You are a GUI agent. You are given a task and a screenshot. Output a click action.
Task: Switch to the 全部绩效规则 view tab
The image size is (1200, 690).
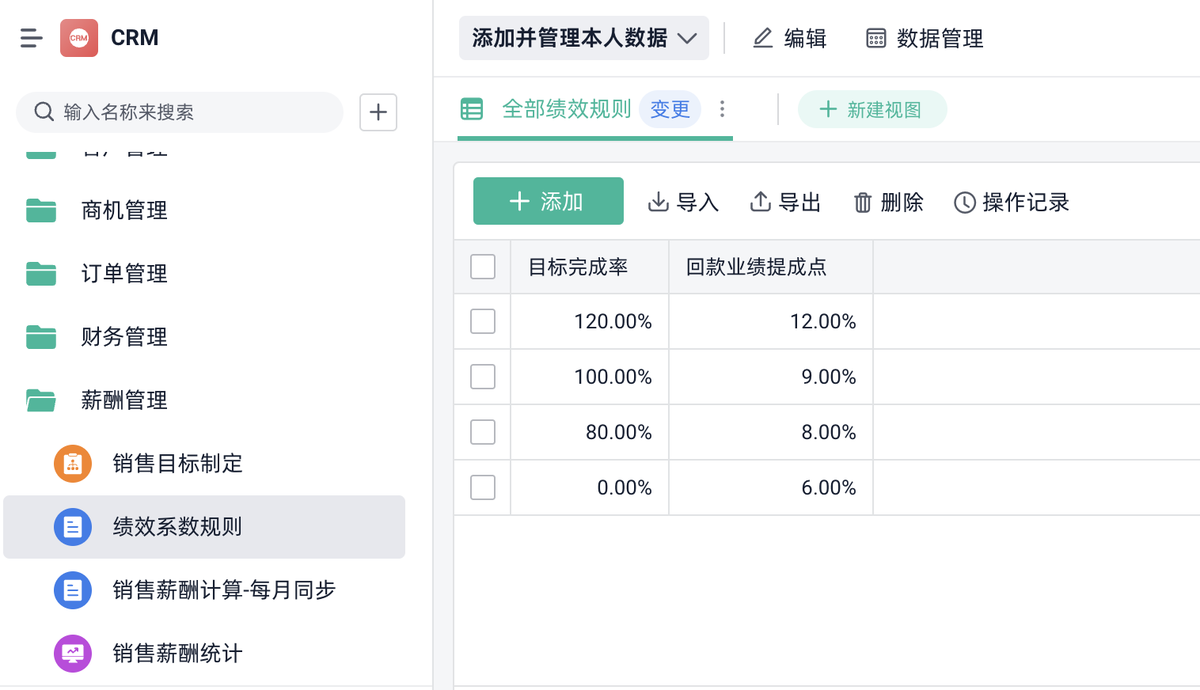coord(566,109)
